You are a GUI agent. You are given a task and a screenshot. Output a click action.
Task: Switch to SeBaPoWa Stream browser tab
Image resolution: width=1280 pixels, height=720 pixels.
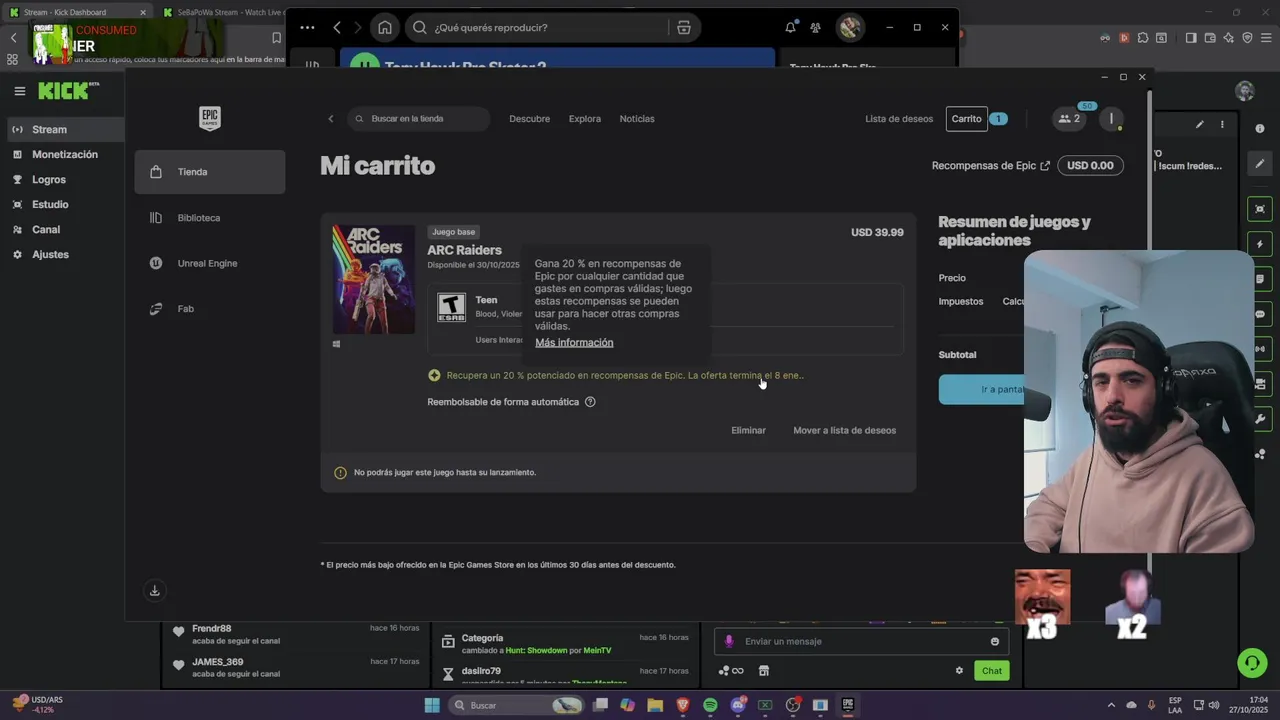pyautogui.click(x=222, y=12)
